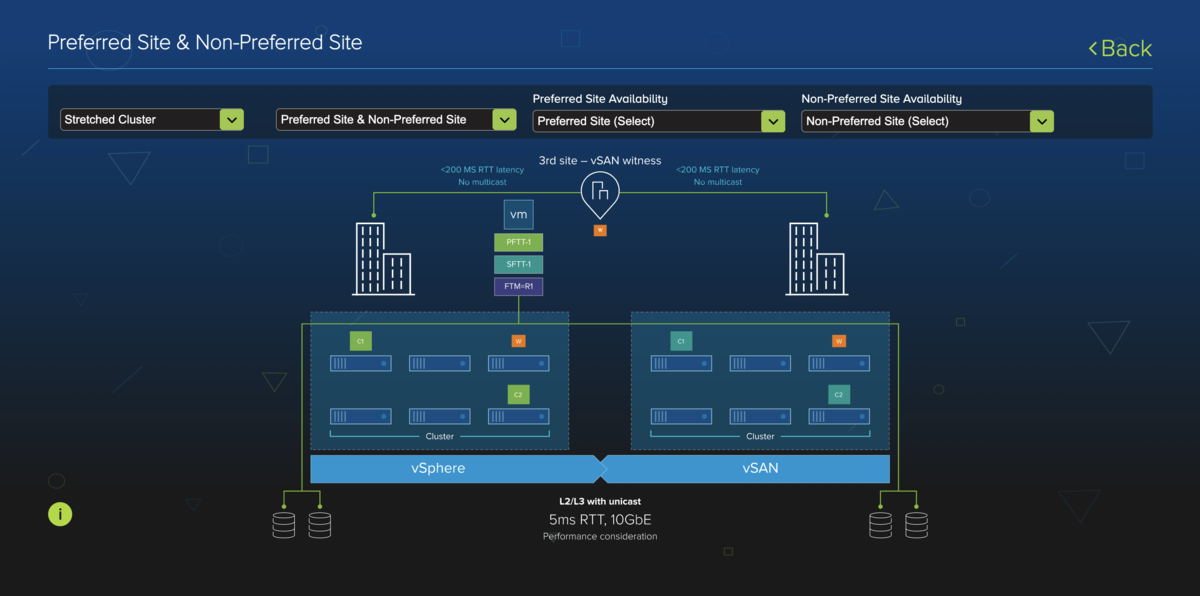Viewport: 1200px width, 596px height.
Task: Select the preferred site building icon
Action: click(x=383, y=259)
